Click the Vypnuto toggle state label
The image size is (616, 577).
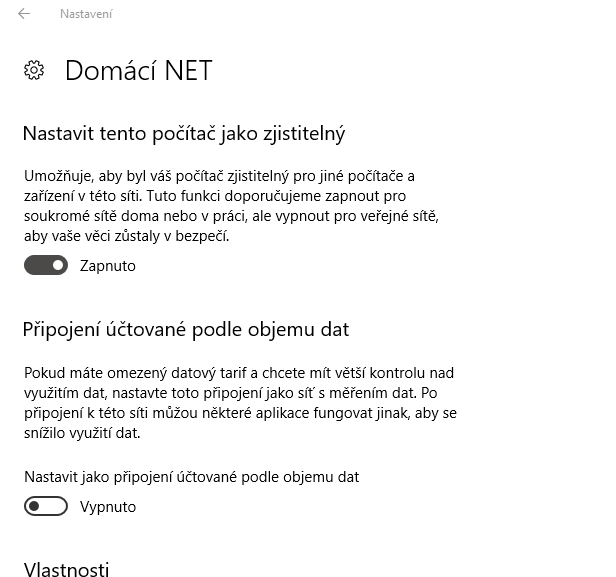pyautogui.click(x=108, y=507)
